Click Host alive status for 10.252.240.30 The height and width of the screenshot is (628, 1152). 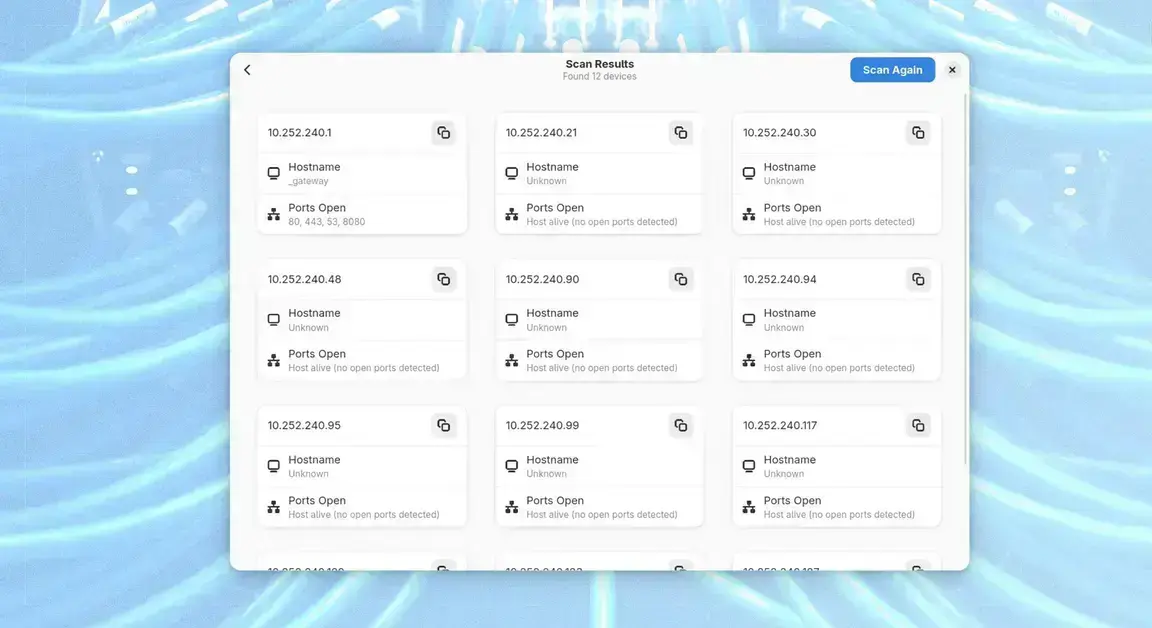839,222
